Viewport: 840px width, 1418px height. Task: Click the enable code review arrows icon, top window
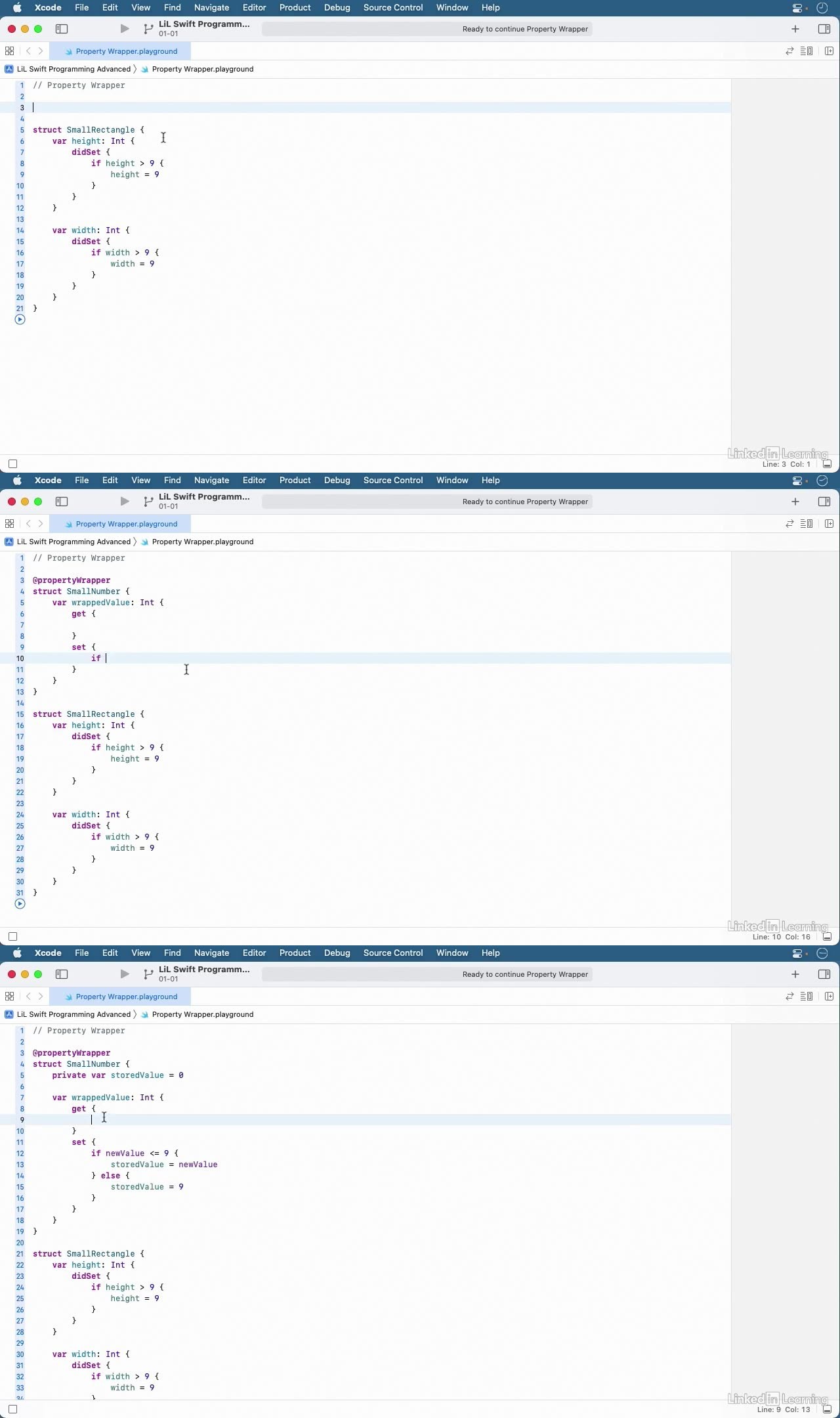coord(789,51)
